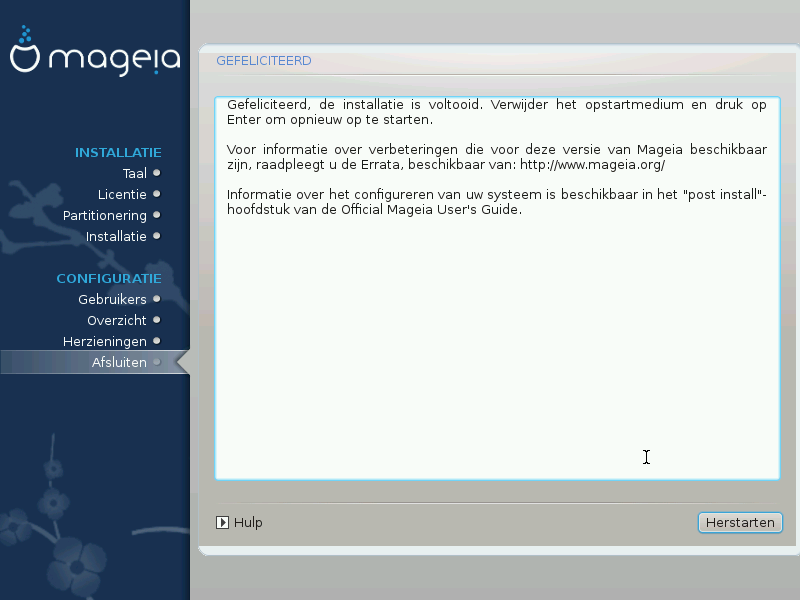Click the bullet dot beside Gebruikers

[x=156, y=299]
